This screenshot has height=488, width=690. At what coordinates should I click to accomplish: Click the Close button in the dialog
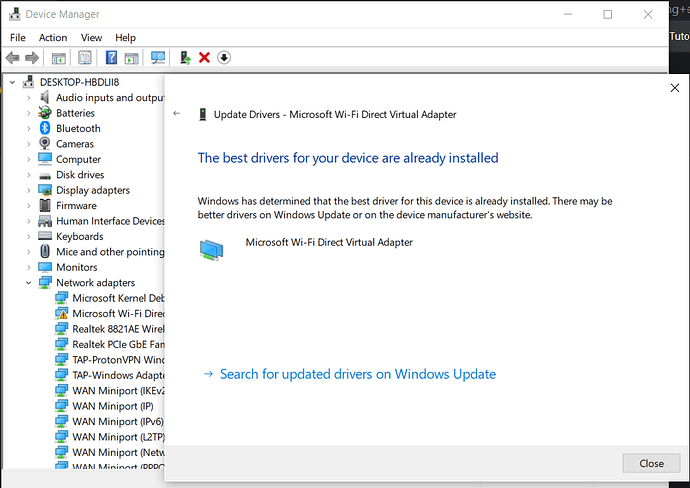(x=651, y=463)
